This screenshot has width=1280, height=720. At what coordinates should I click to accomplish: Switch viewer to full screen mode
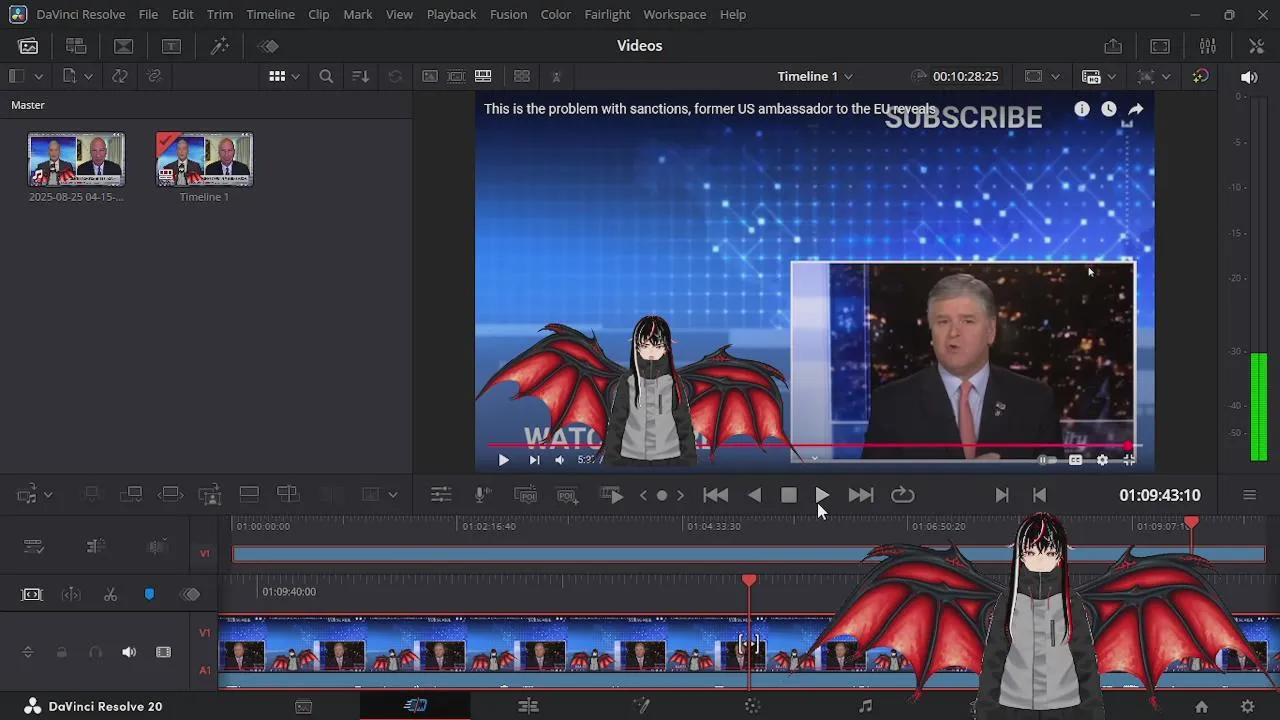[x=1160, y=46]
